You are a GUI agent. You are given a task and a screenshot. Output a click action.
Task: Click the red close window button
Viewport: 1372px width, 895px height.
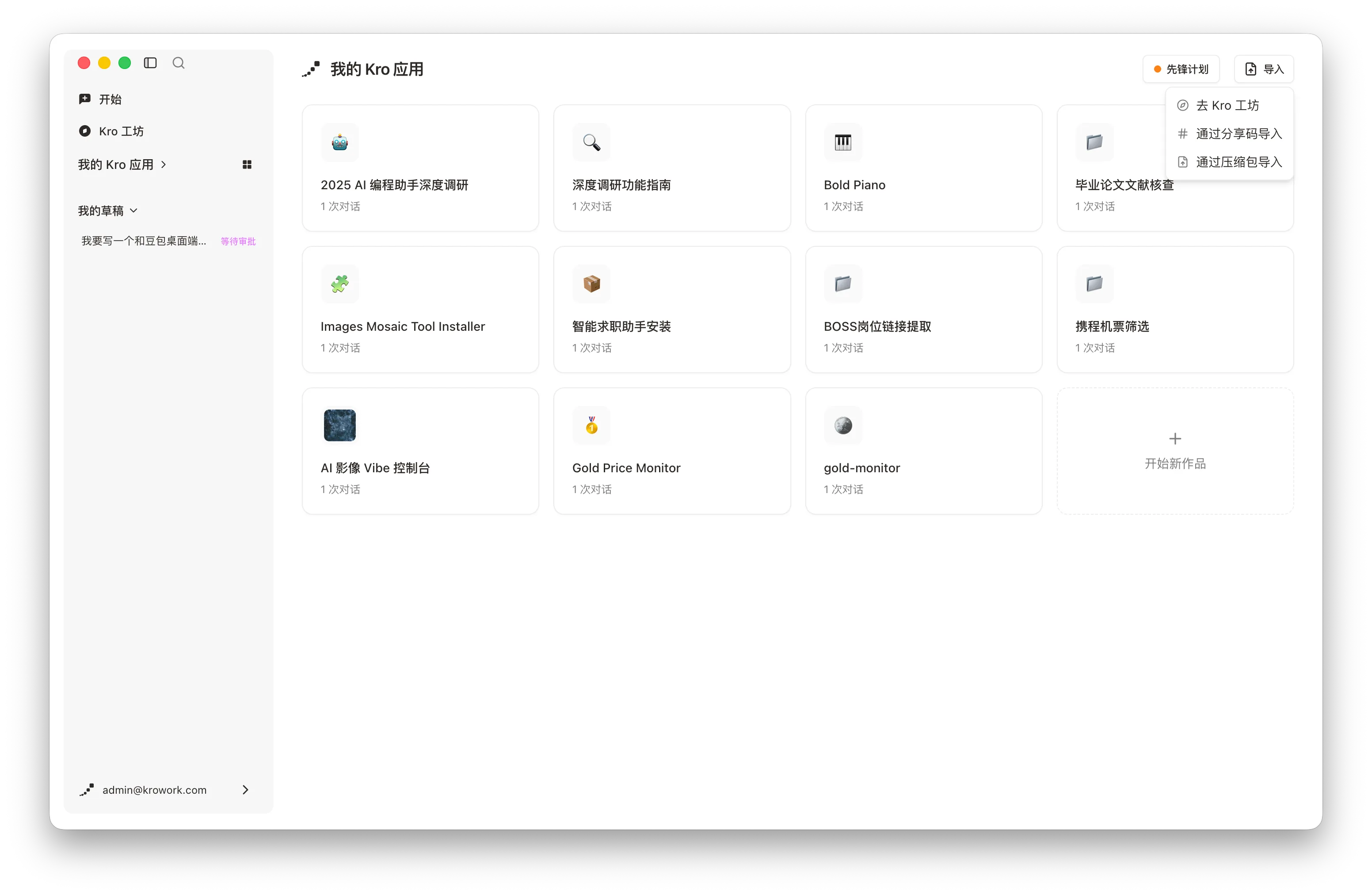[x=84, y=63]
